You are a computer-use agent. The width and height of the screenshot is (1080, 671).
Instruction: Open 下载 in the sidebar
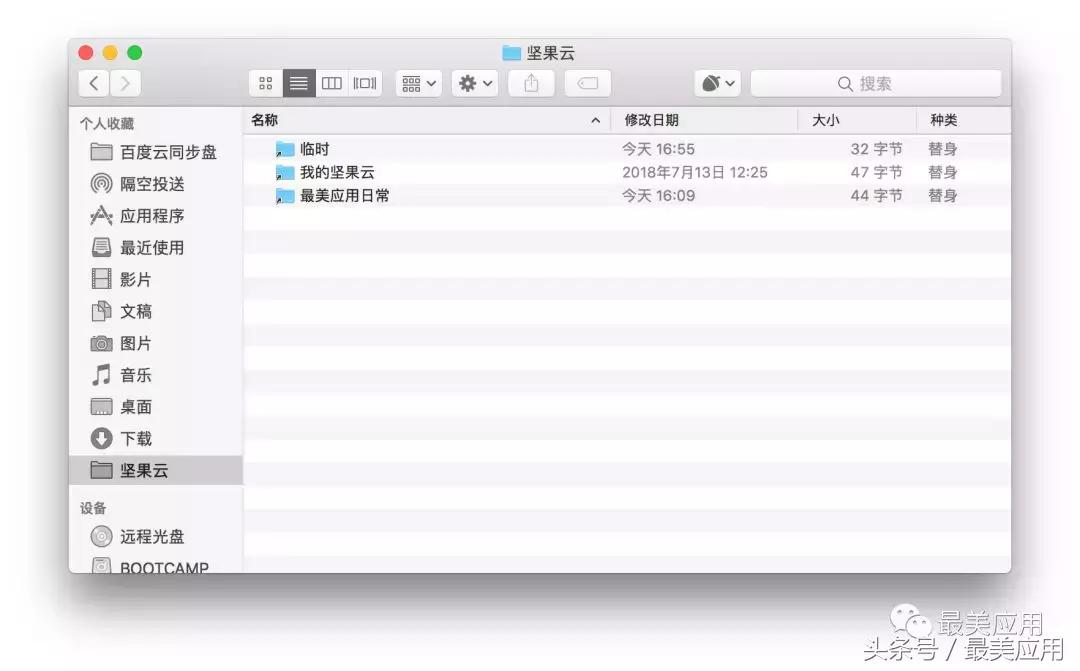[x=156, y=438]
